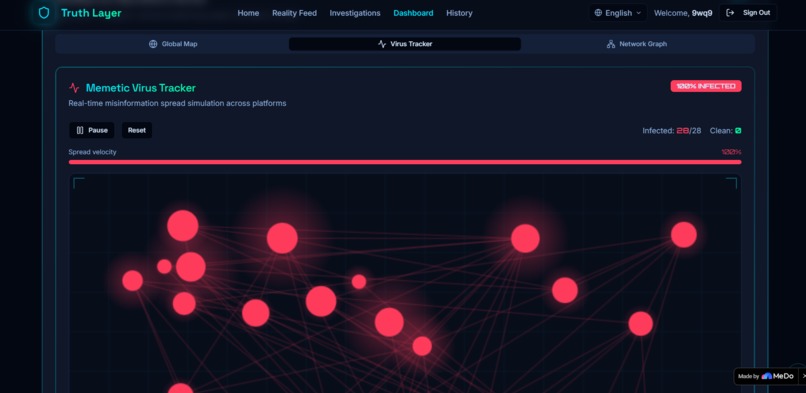Click the globe icon in language selector
806x393 pixels.
pos(598,13)
